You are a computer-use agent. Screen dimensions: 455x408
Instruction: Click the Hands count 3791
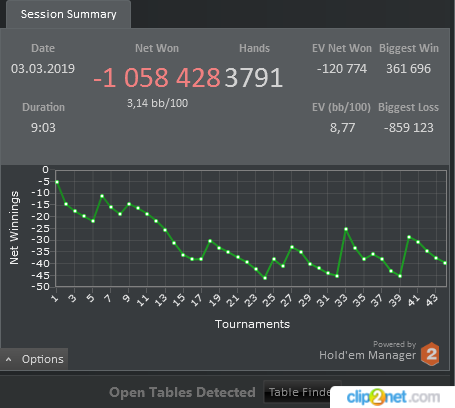(254, 78)
